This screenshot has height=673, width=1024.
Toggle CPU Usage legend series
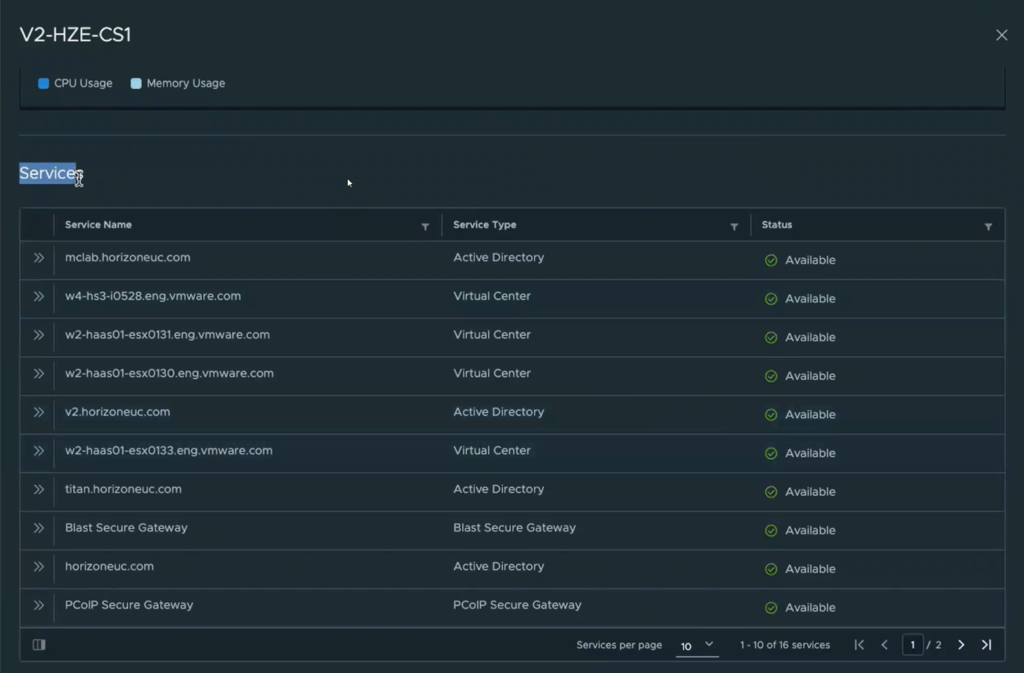coord(75,84)
